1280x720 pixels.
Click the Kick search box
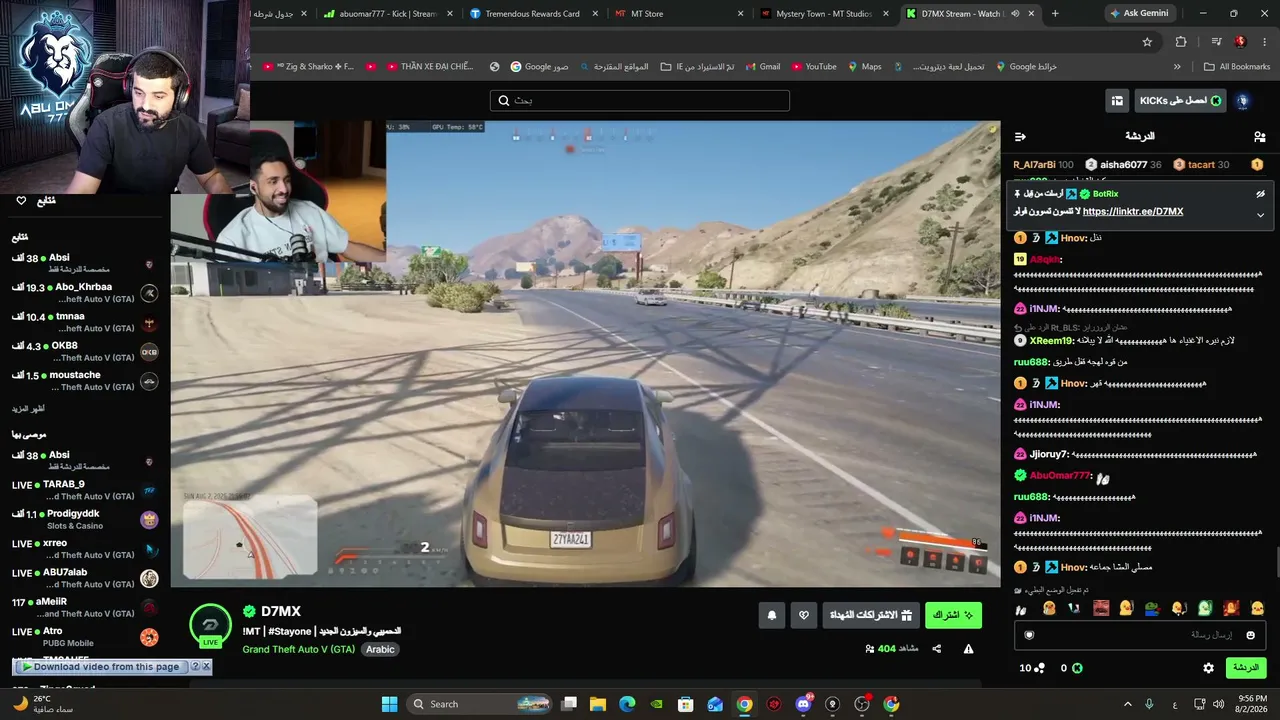[640, 101]
